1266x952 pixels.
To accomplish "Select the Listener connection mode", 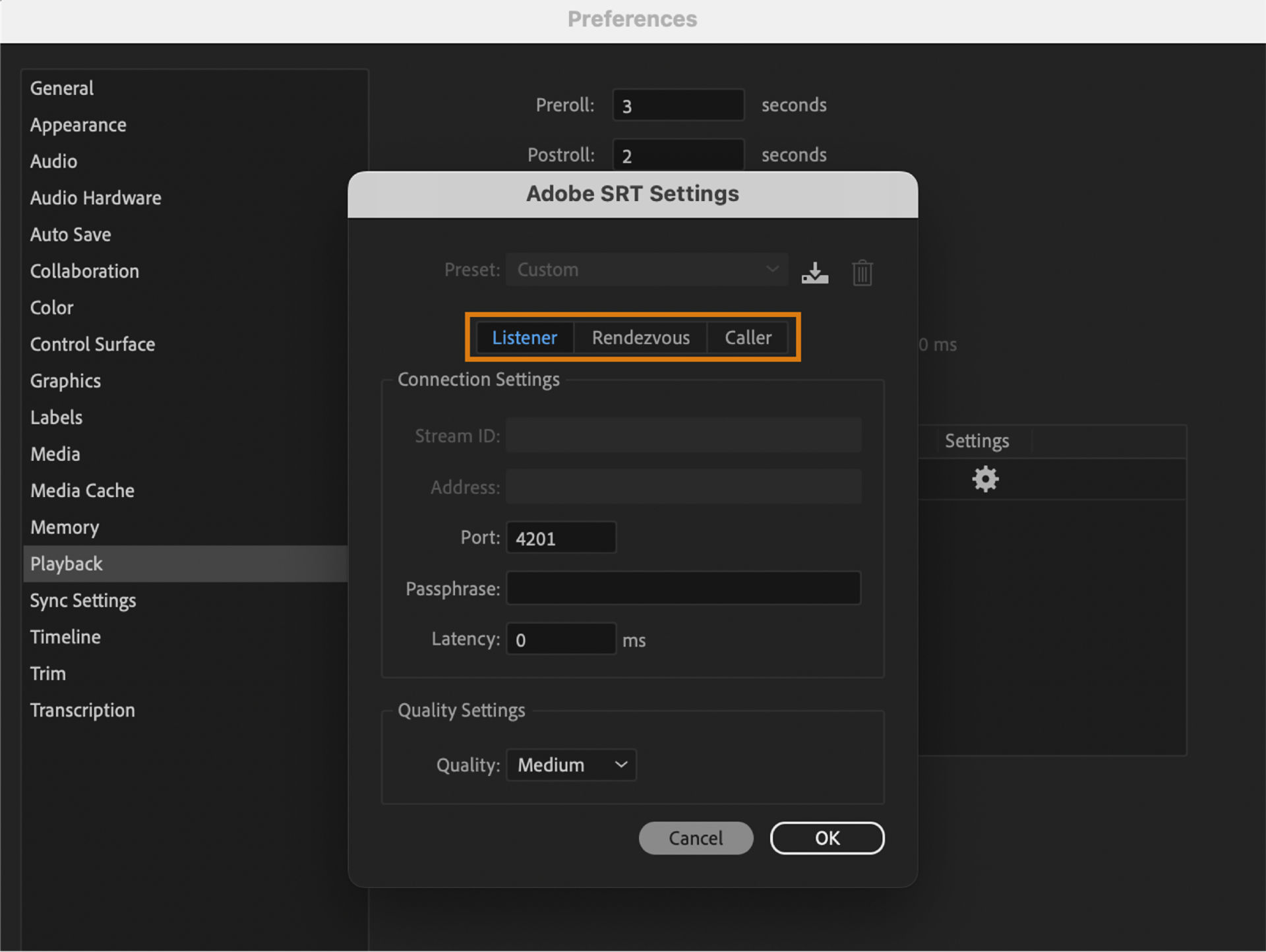I will (x=524, y=337).
